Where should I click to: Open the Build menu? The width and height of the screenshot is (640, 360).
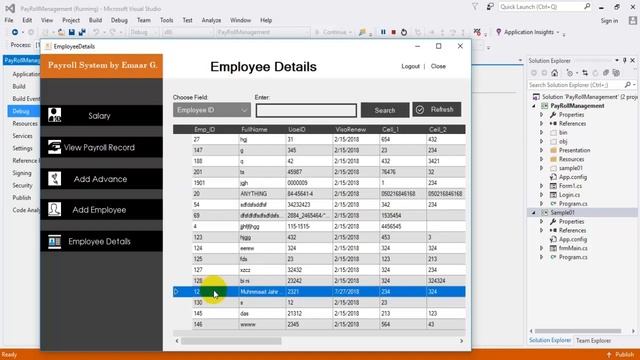click(x=95, y=20)
